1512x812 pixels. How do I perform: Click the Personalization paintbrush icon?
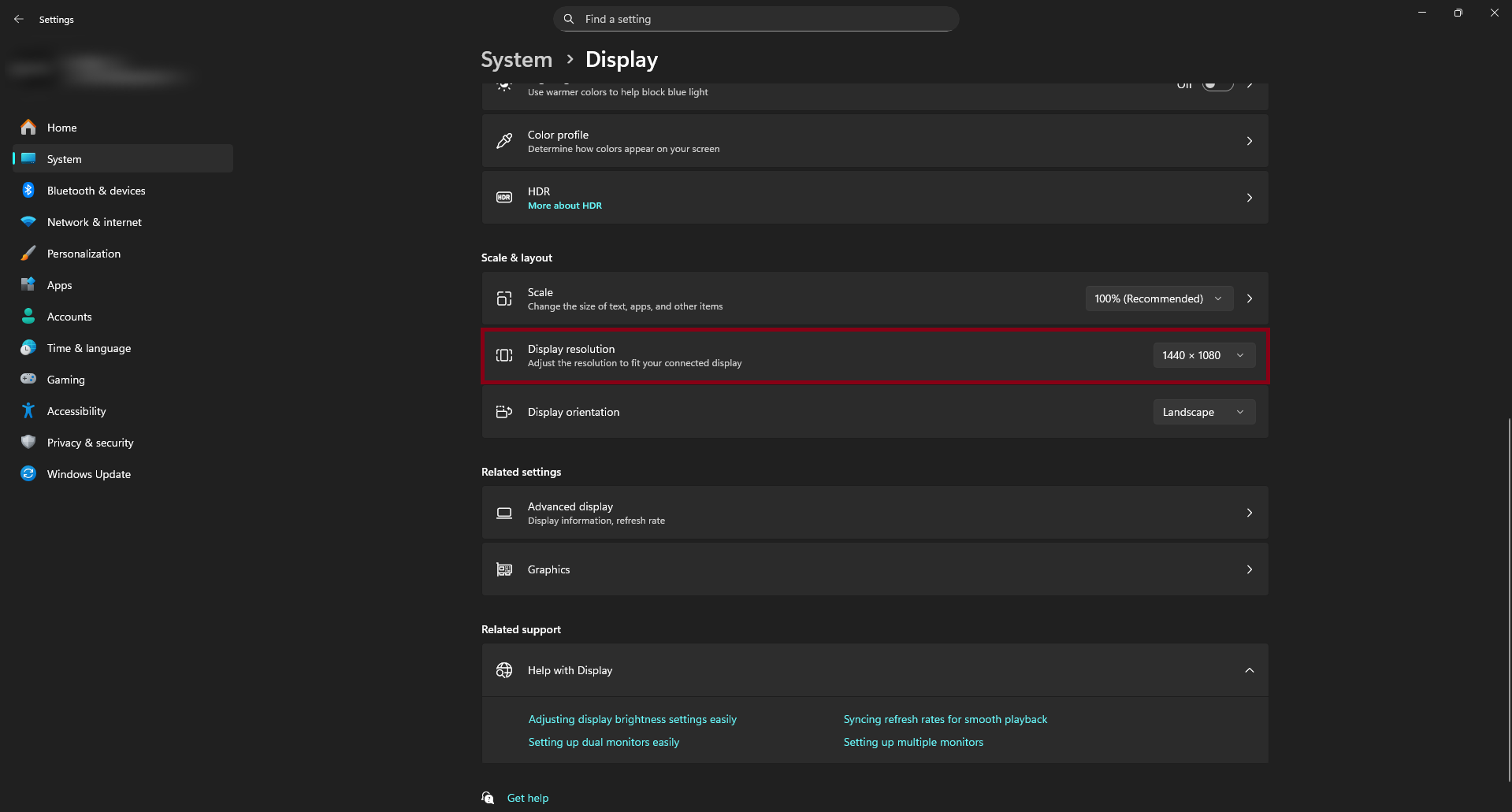(28, 254)
